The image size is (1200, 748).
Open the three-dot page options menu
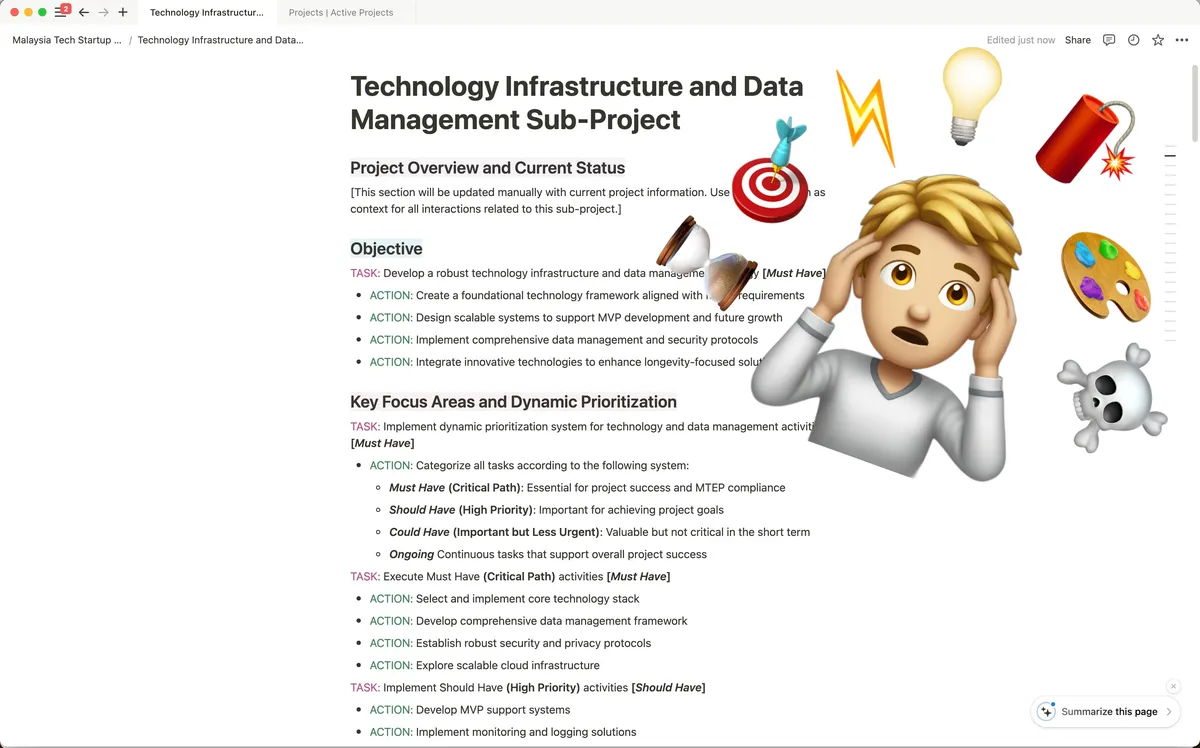tap(1181, 40)
